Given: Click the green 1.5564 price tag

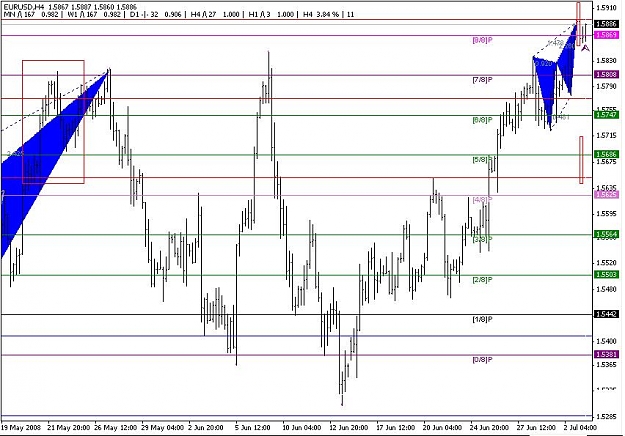Looking at the screenshot, I should click(607, 234).
